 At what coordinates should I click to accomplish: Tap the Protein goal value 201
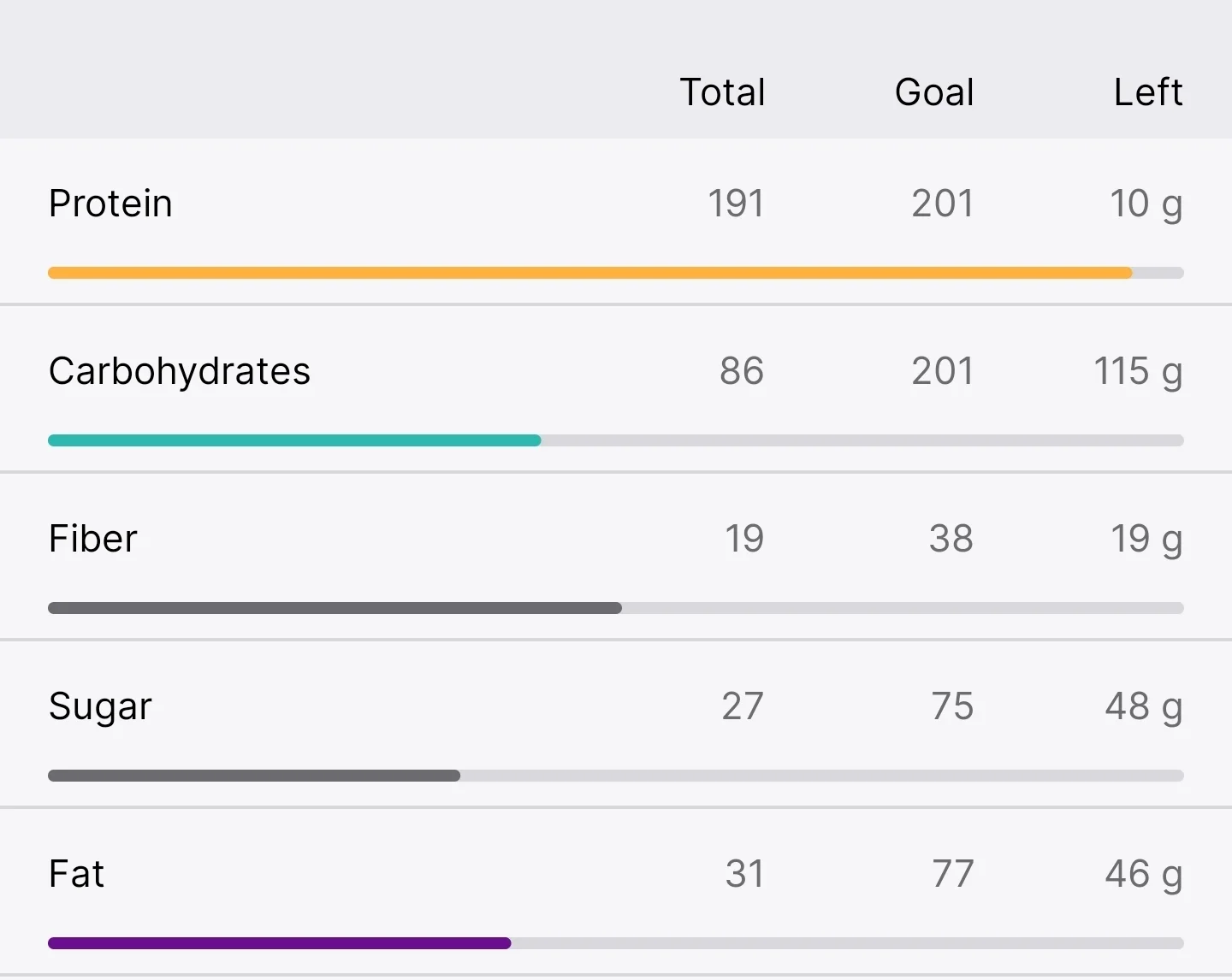pos(943,204)
